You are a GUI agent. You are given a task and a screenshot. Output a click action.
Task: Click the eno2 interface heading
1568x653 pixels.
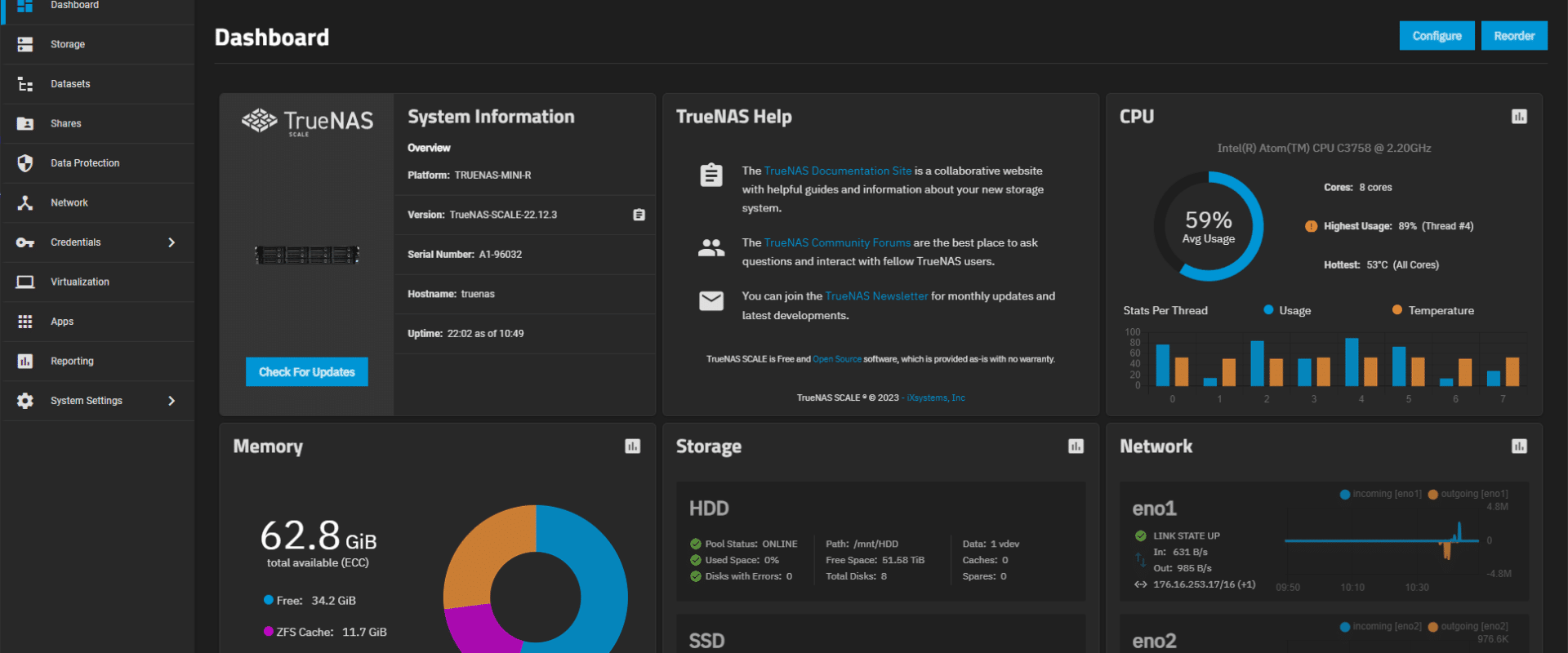coord(1154,642)
